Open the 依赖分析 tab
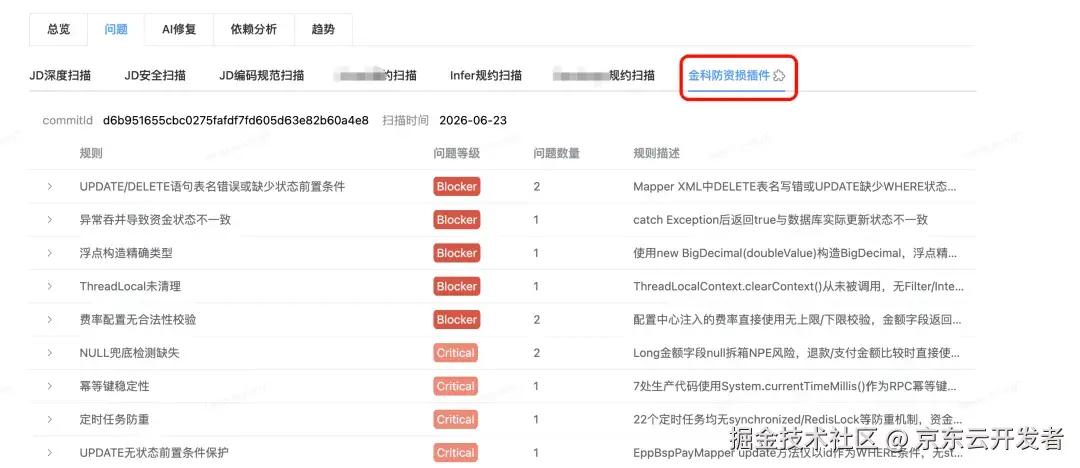Screen dimensions: 1080x468 (254, 30)
